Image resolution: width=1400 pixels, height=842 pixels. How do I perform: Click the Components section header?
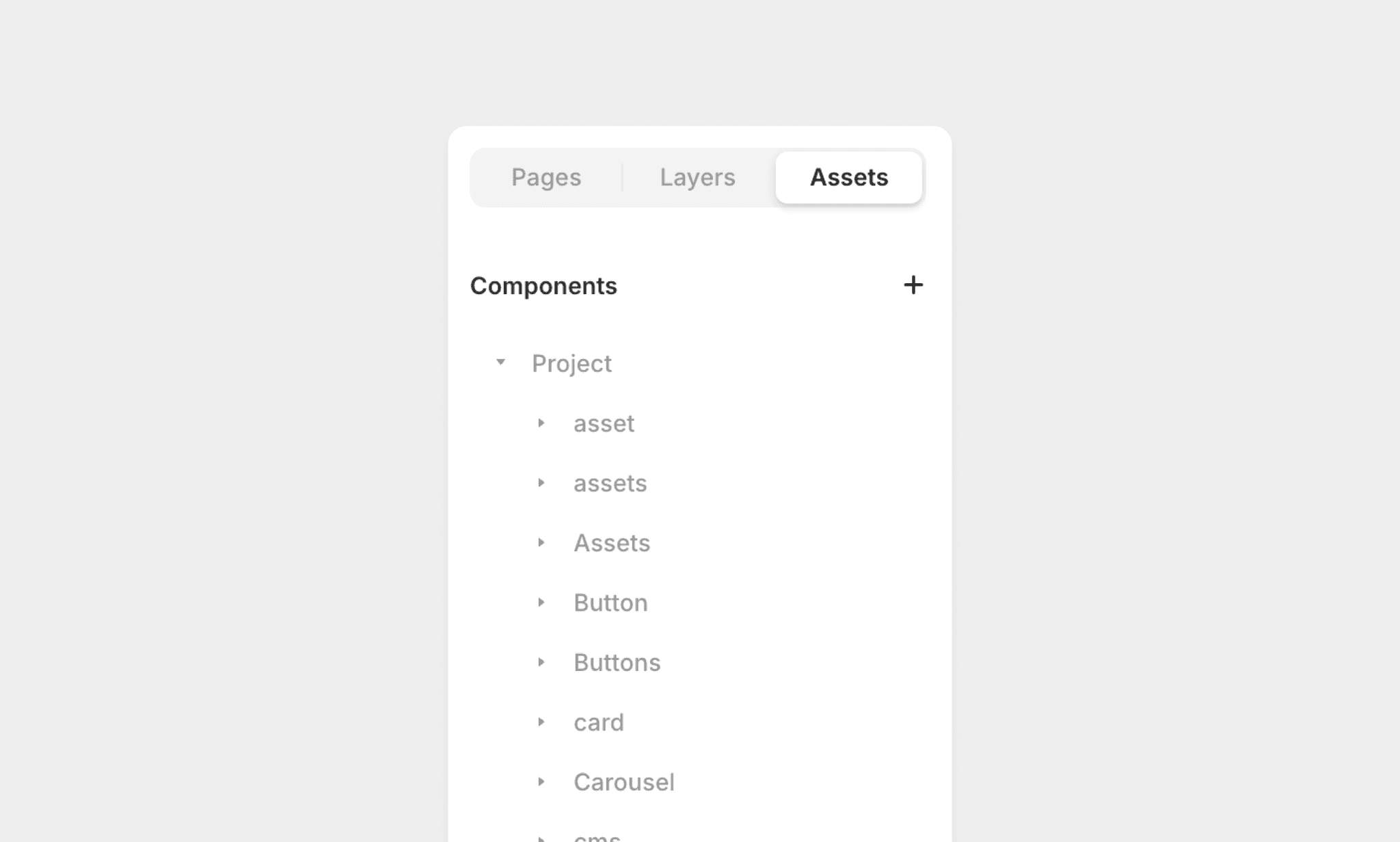click(x=543, y=285)
